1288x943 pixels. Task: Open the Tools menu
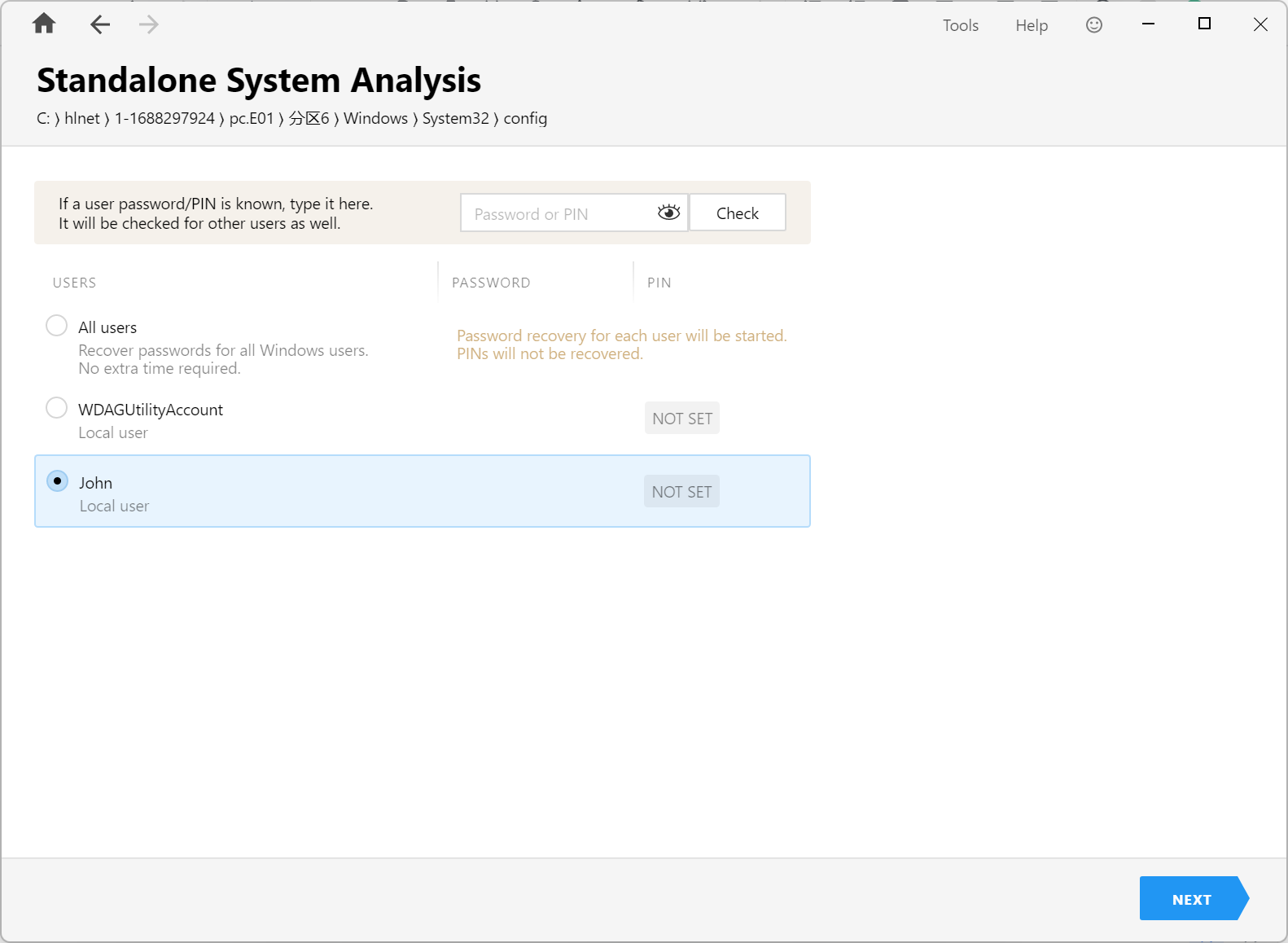[x=961, y=25]
